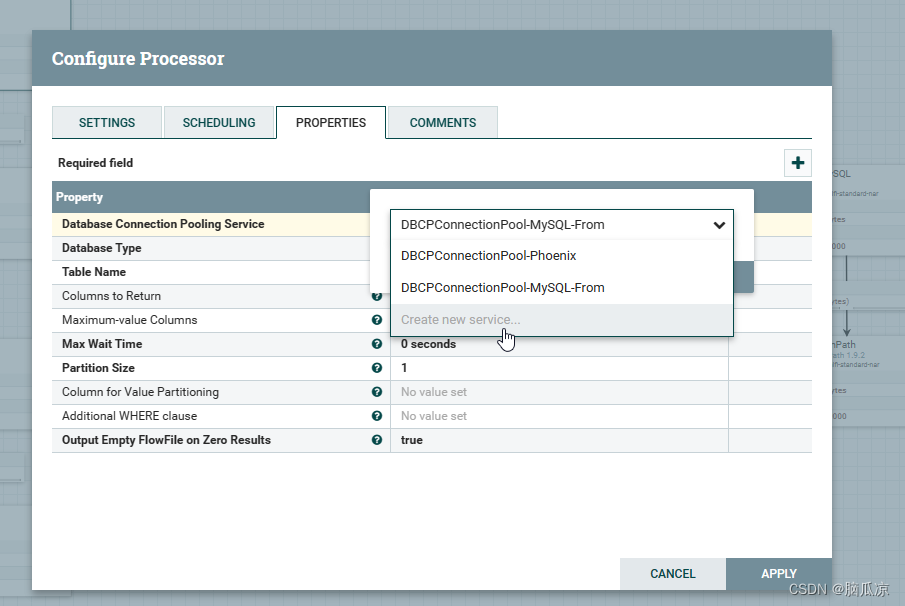The width and height of the screenshot is (905, 606).
Task: Select Maximum-value Columns property name
Action: tap(130, 320)
